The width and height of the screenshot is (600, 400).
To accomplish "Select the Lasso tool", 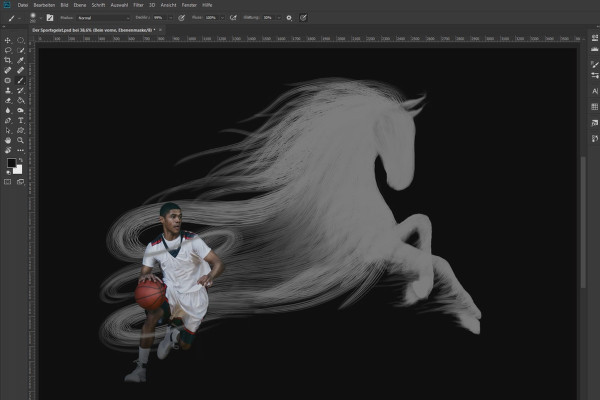I will coord(8,50).
